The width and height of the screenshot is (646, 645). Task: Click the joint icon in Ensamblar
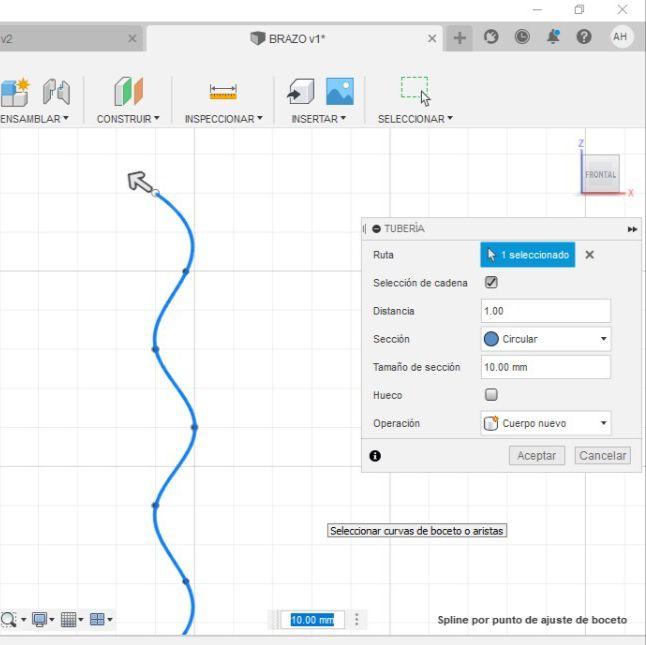pyautogui.click(x=56, y=92)
